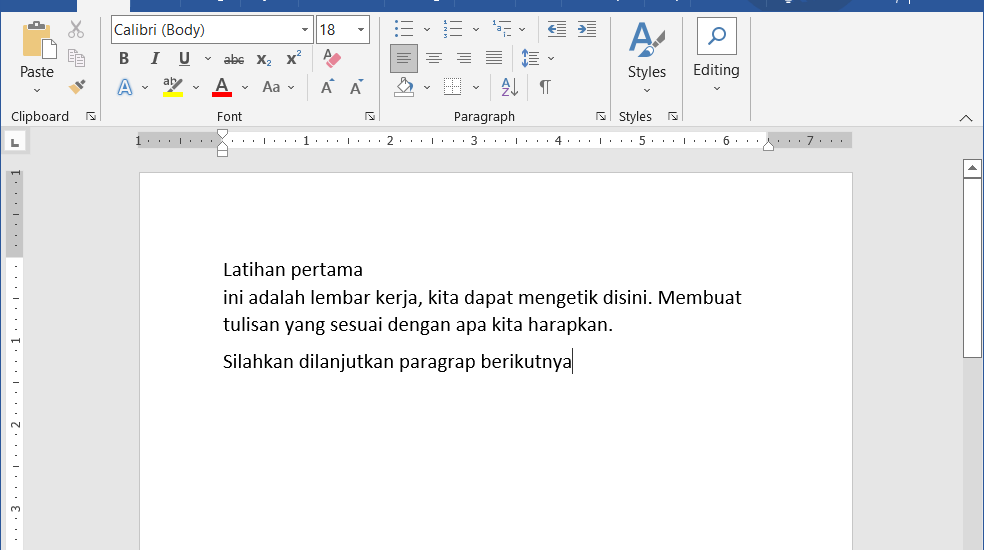This screenshot has width=984, height=550.
Task: Expand the font name dropdown arrow
Action: click(304, 30)
